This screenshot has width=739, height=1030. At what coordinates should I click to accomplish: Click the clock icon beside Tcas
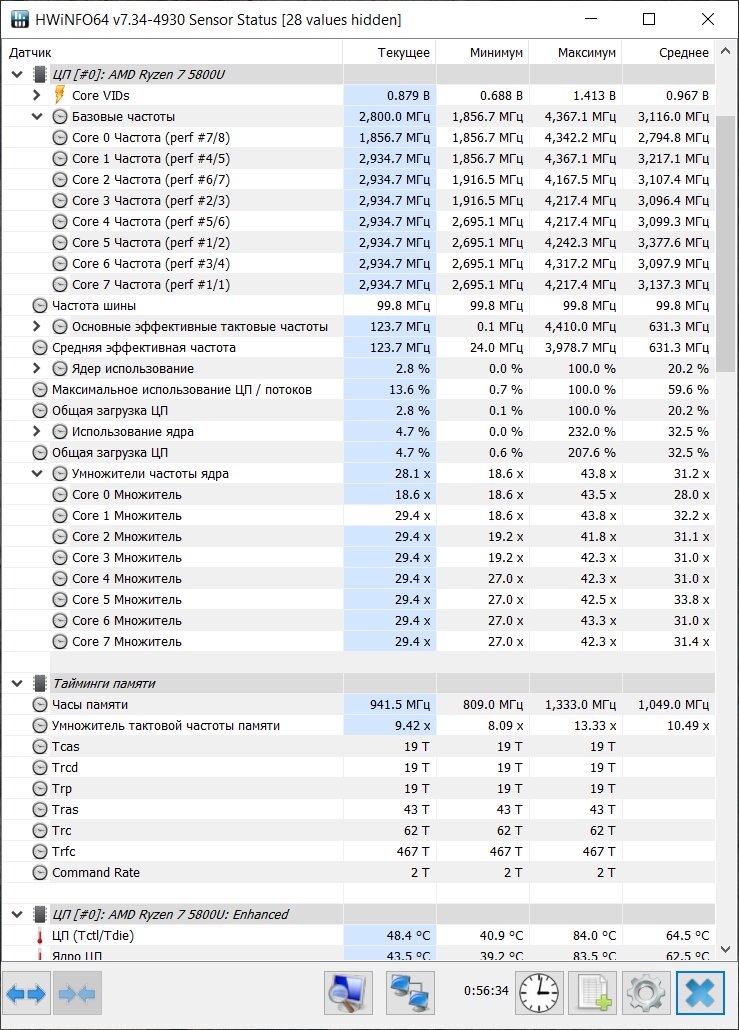40,746
